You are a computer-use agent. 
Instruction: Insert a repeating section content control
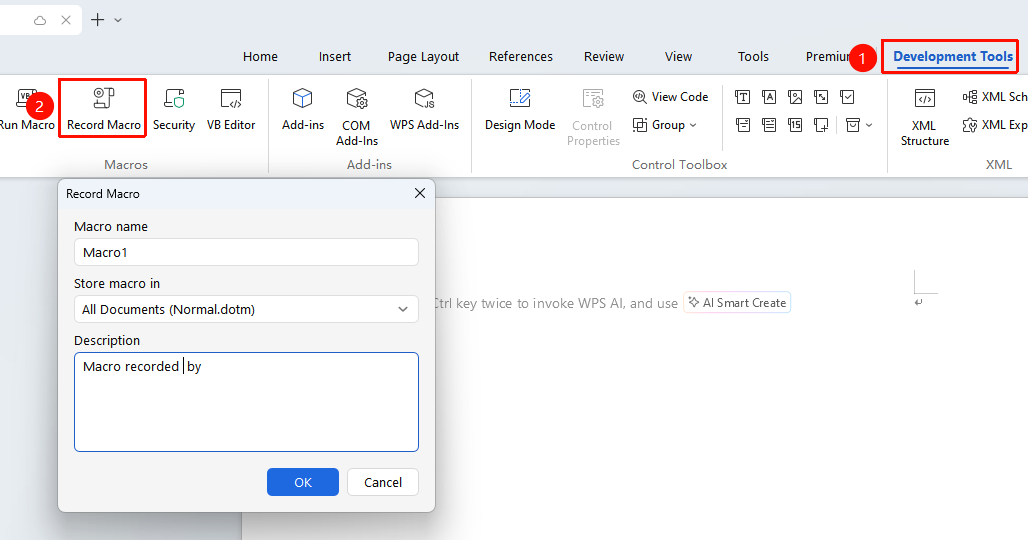coord(821,125)
